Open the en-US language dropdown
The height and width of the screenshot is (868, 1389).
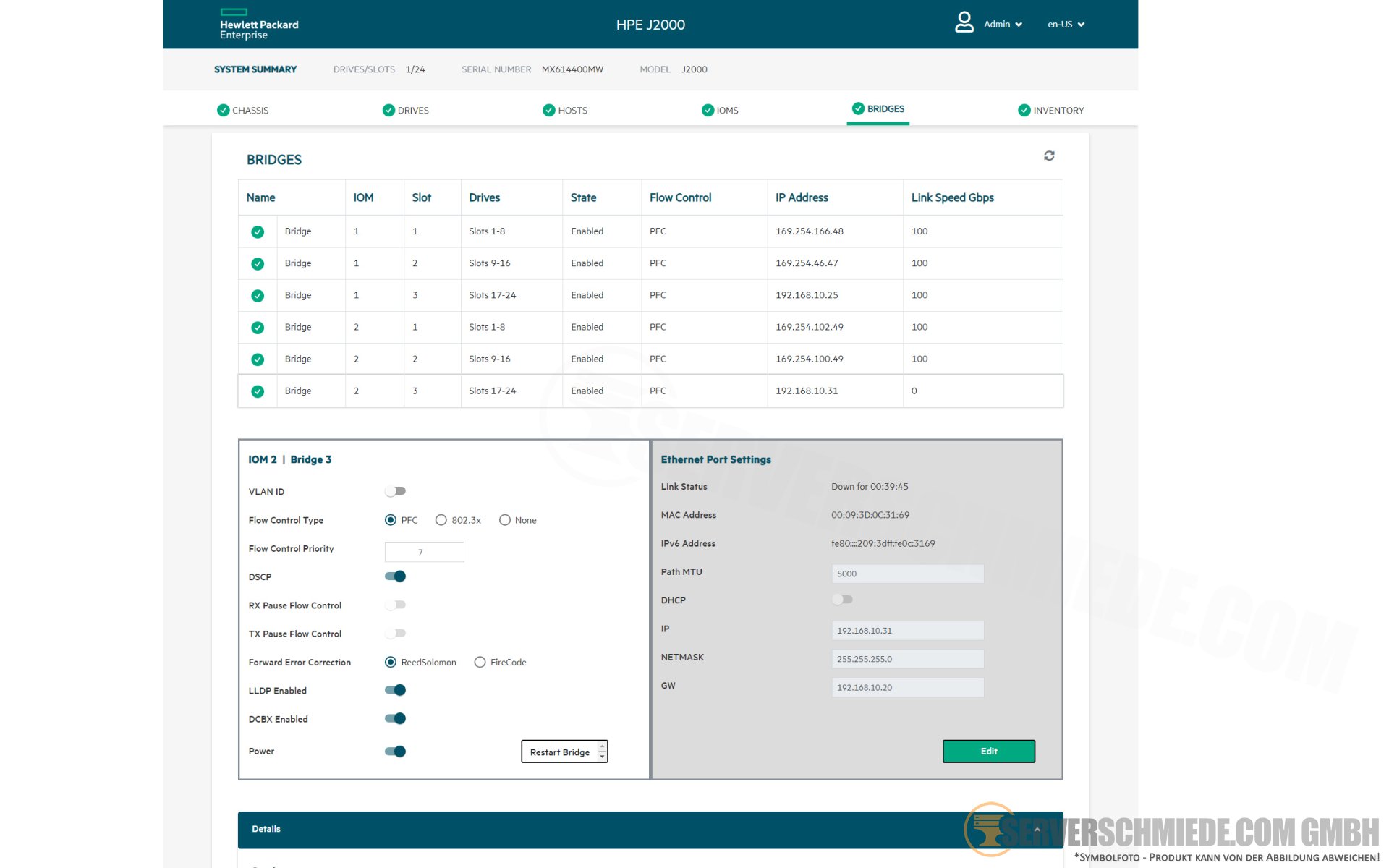tap(1066, 24)
